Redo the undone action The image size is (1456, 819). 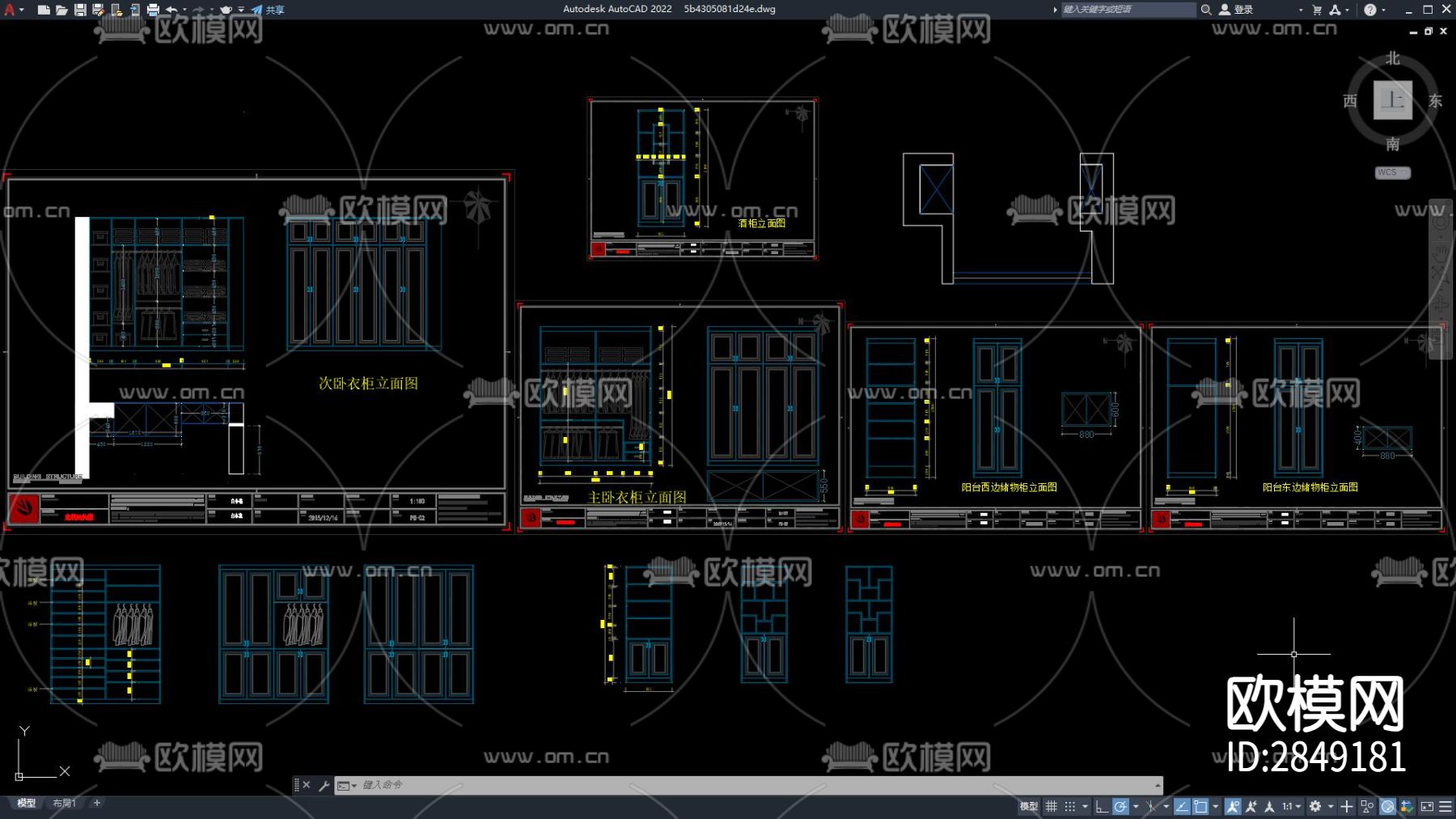(x=198, y=10)
